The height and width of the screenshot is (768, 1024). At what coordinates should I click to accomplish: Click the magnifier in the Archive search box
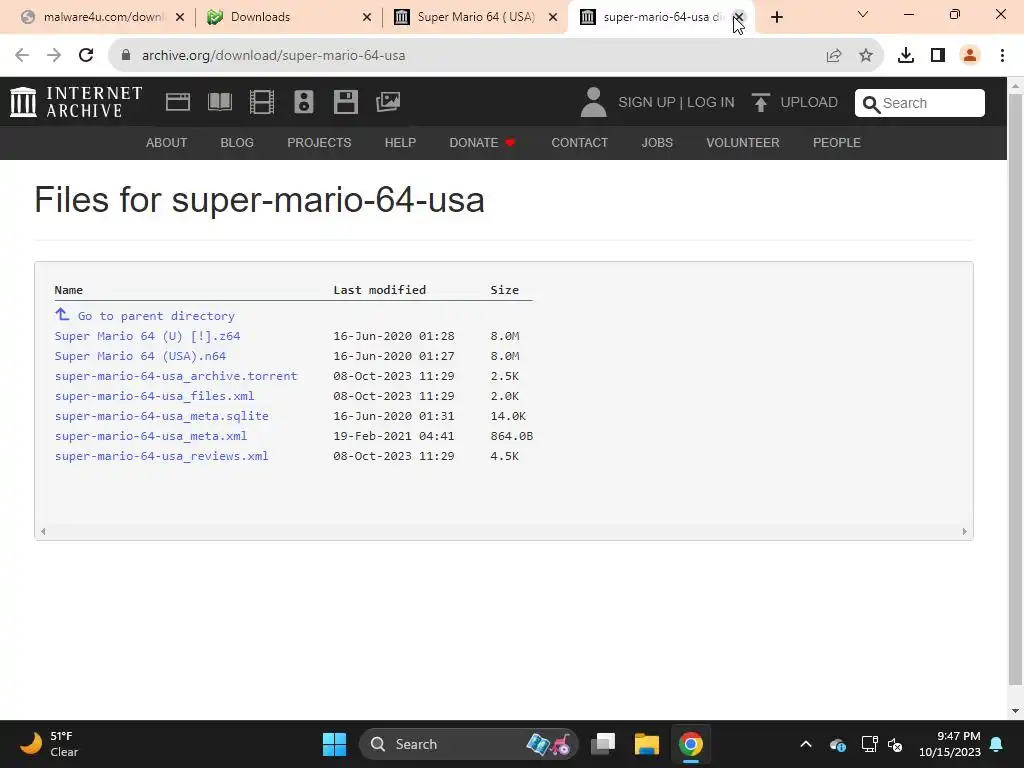[871, 104]
